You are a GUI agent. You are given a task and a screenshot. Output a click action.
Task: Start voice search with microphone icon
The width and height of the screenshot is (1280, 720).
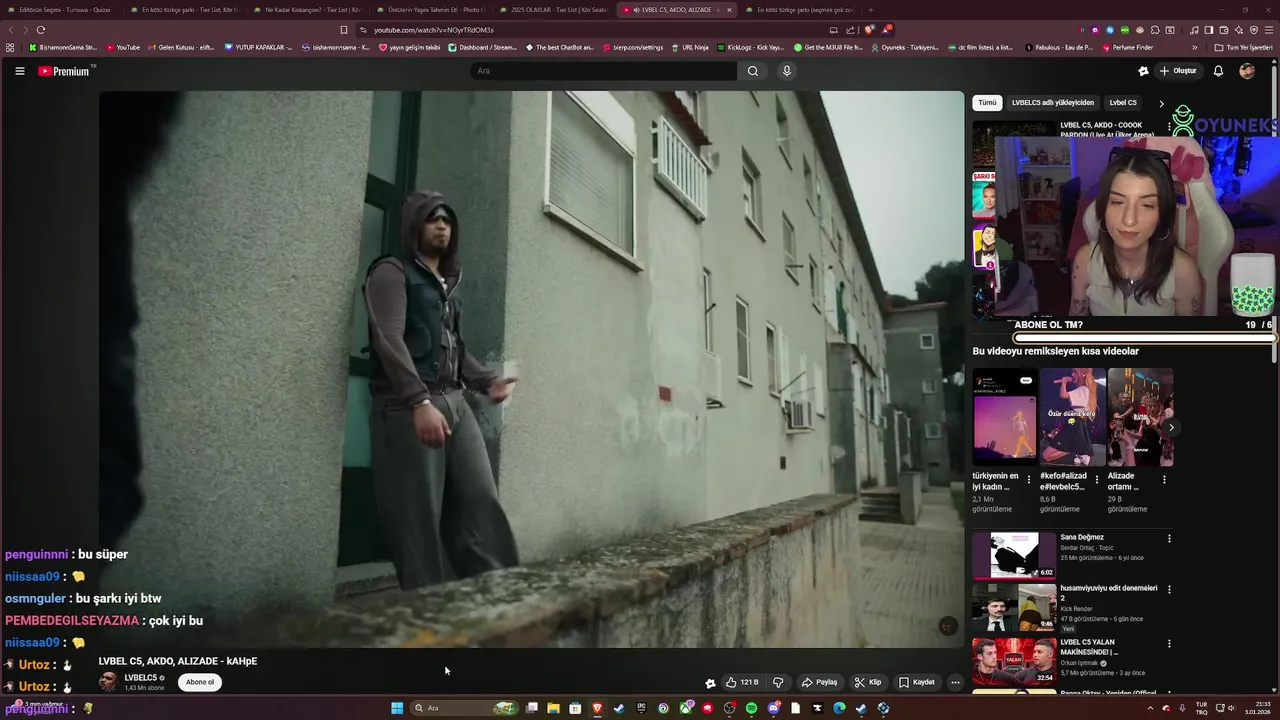coord(787,71)
